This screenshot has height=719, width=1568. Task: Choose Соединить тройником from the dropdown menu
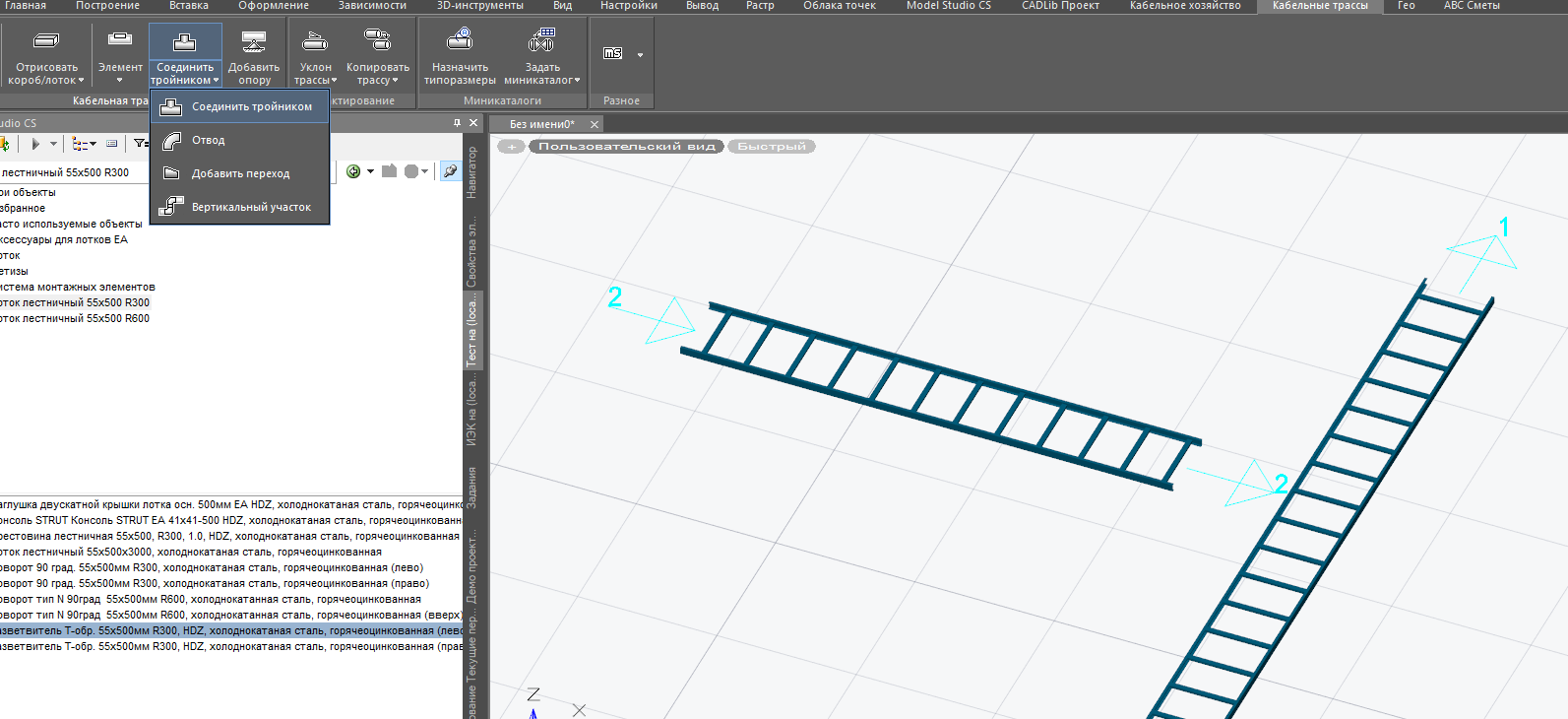tap(239, 106)
